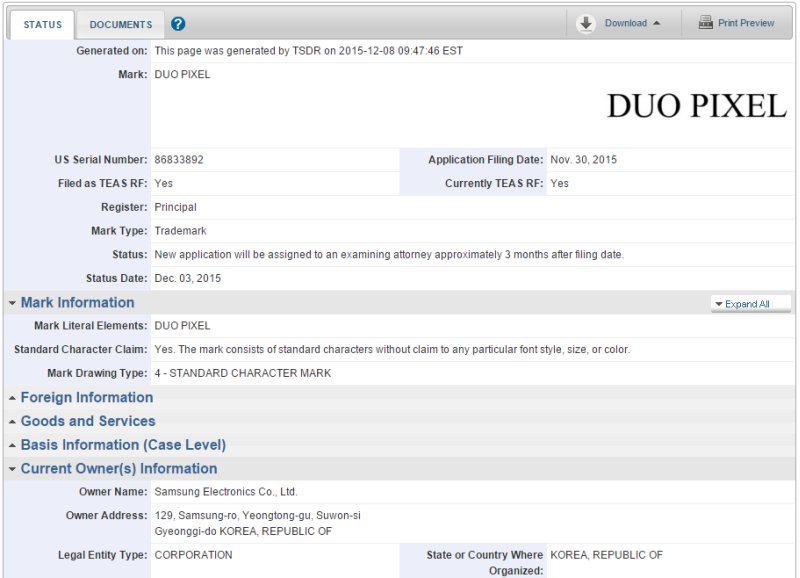Image resolution: width=800 pixels, height=578 pixels.
Task: Click owner name Samsung Electronics Co., Ltd.
Action: click(226, 492)
